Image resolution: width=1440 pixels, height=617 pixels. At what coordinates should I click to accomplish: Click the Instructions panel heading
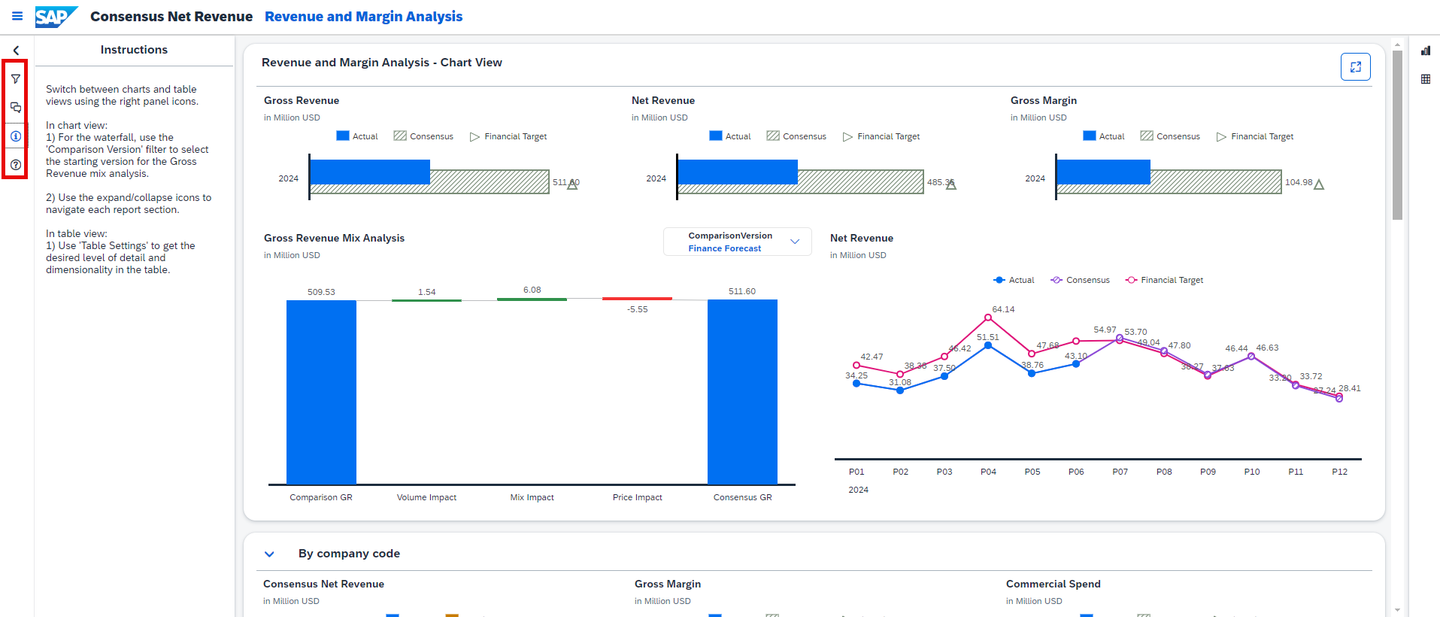click(x=134, y=50)
